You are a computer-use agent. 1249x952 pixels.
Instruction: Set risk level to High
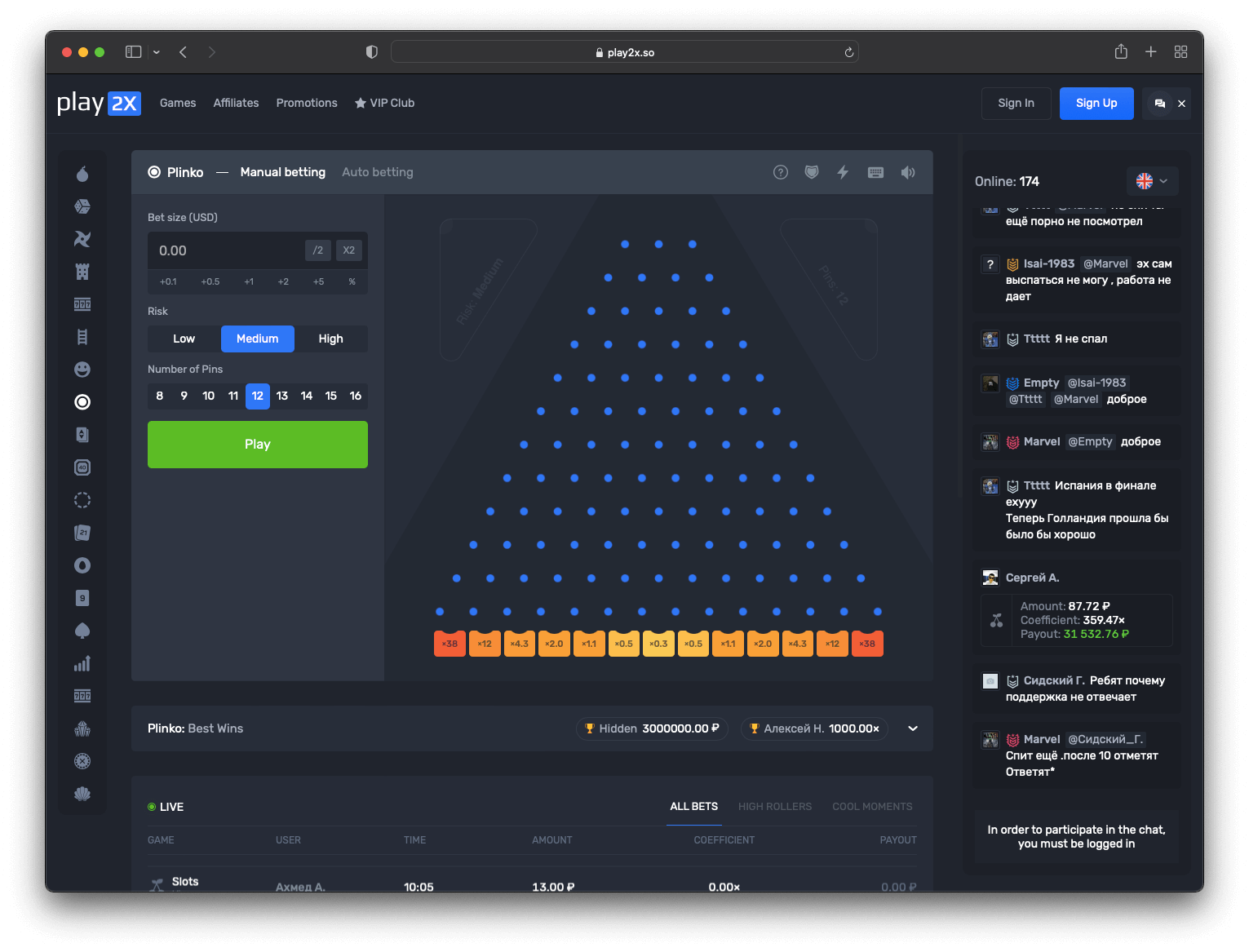tap(330, 339)
